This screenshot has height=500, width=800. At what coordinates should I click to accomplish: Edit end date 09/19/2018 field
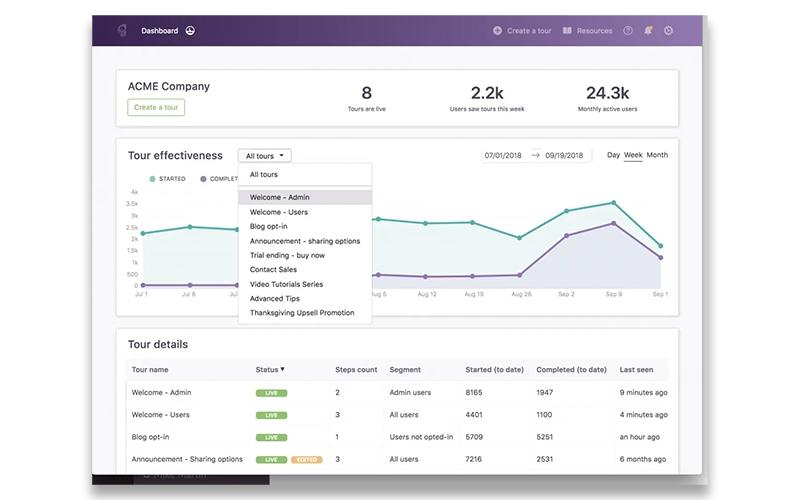tap(564, 155)
